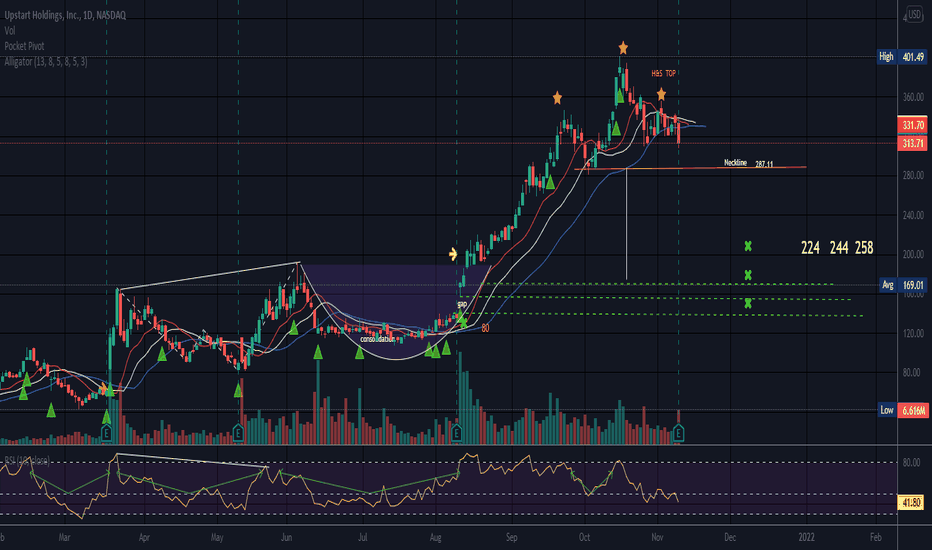932x550 pixels.
Task: Select the orange star below H&S TOP text
Action: coord(661,94)
